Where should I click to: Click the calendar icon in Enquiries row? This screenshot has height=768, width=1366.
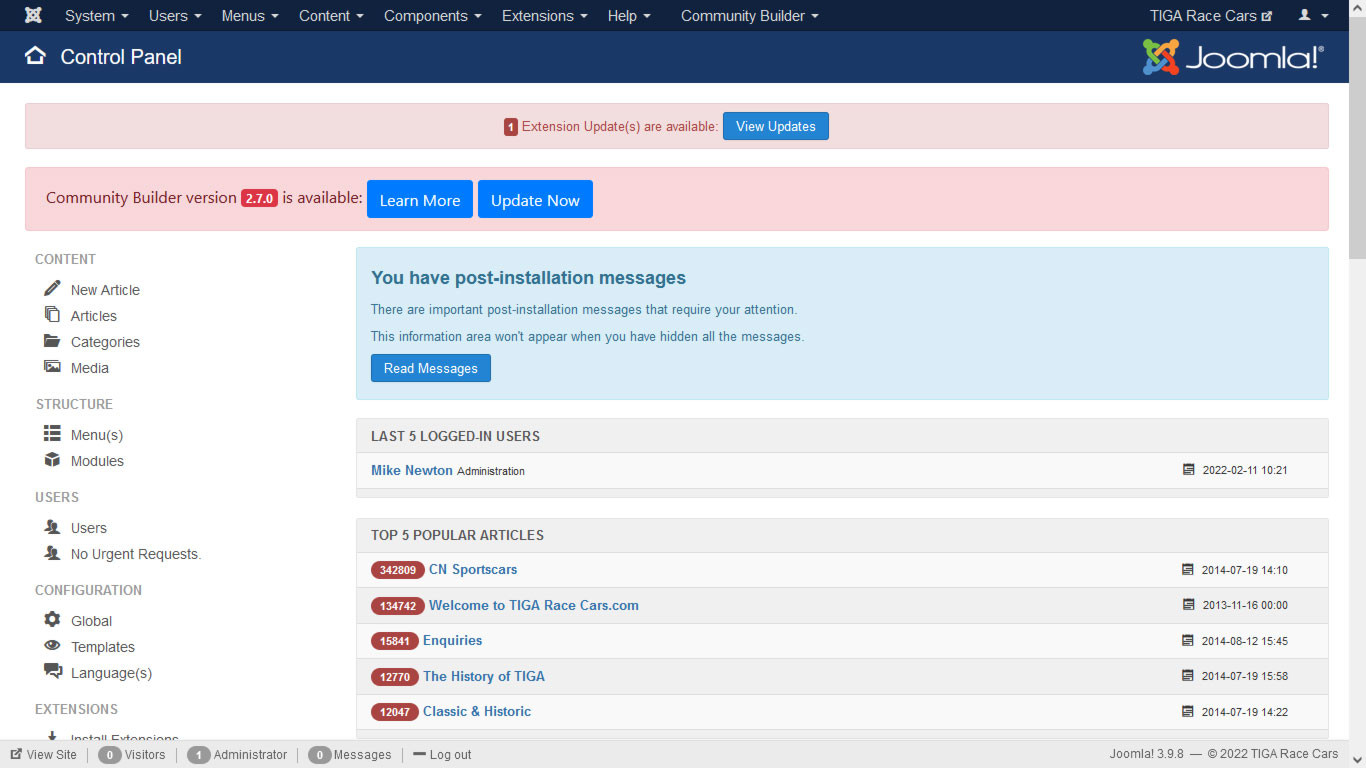tap(1188, 641)
